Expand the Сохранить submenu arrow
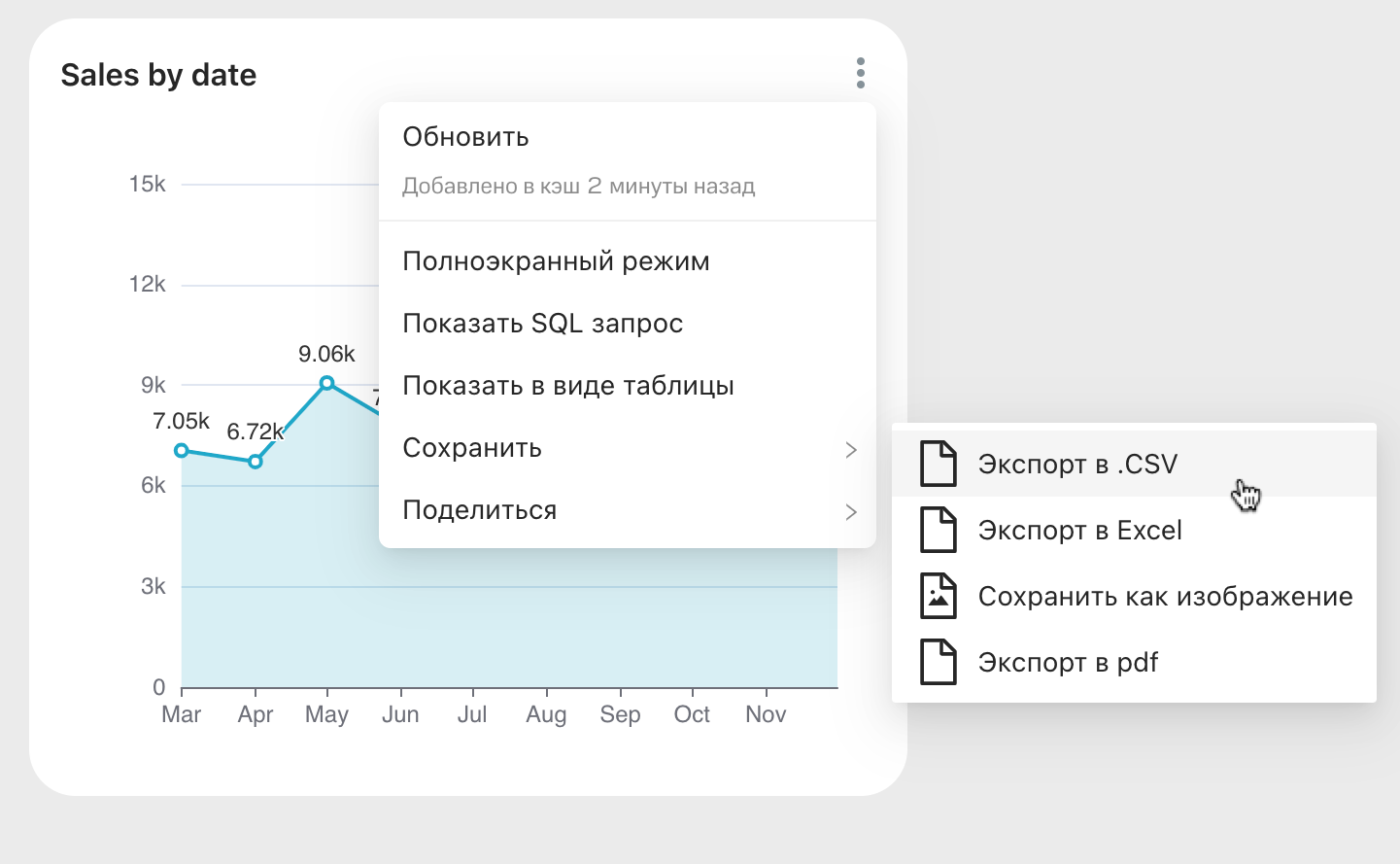Viewport: 1400px width, 864px height. (850, 449)
